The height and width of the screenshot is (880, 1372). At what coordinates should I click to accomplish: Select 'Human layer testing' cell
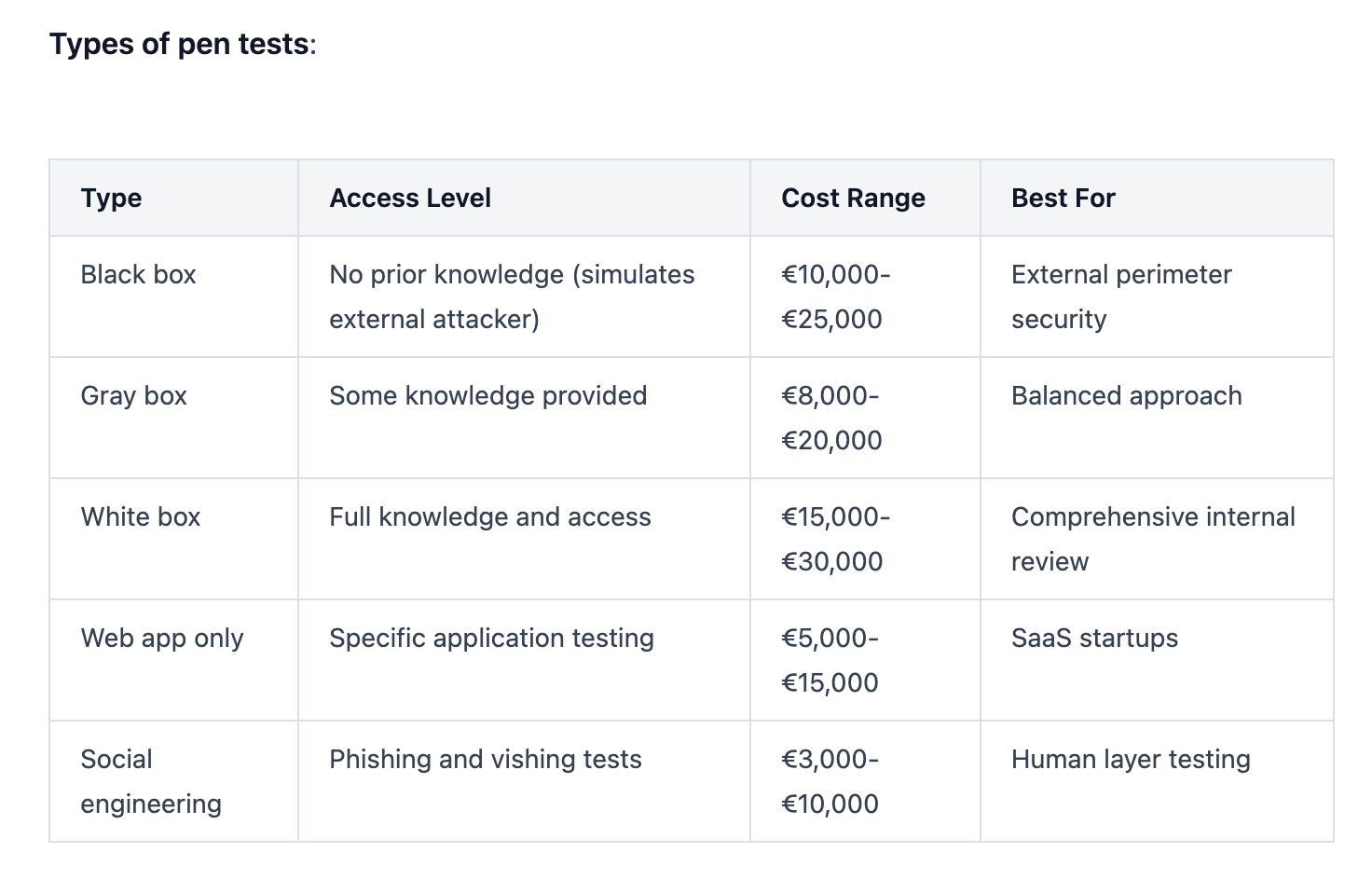1130,760
